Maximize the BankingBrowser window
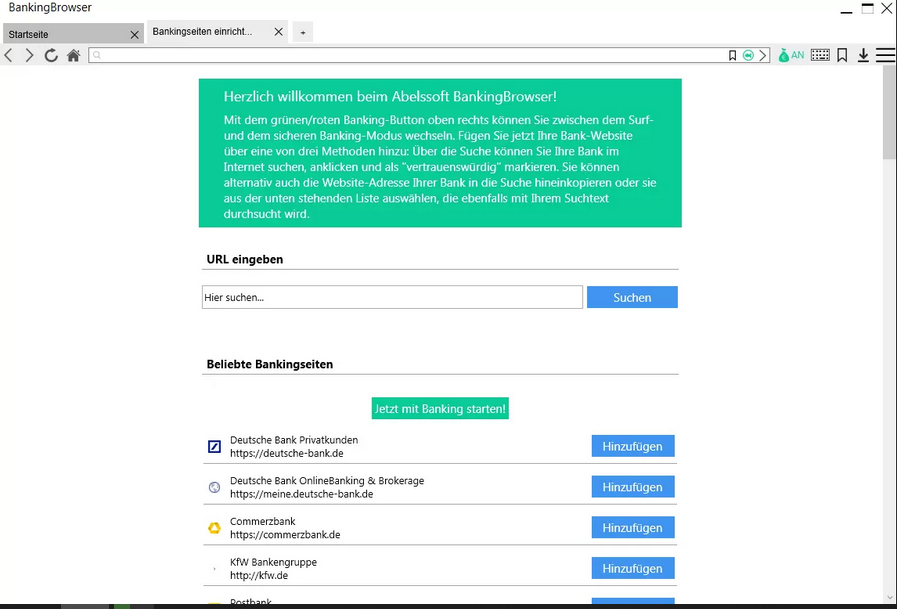Viewport: 897px width, 609px height. 867,9
